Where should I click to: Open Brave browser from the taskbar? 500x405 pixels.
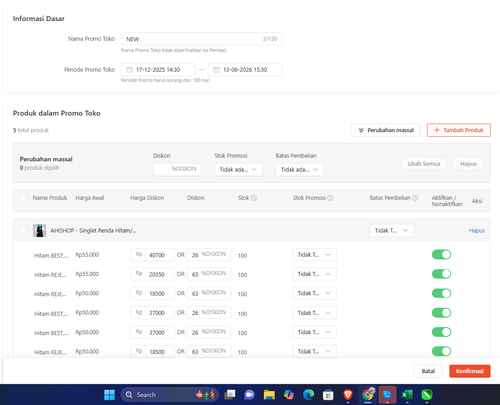click(348, 395)
